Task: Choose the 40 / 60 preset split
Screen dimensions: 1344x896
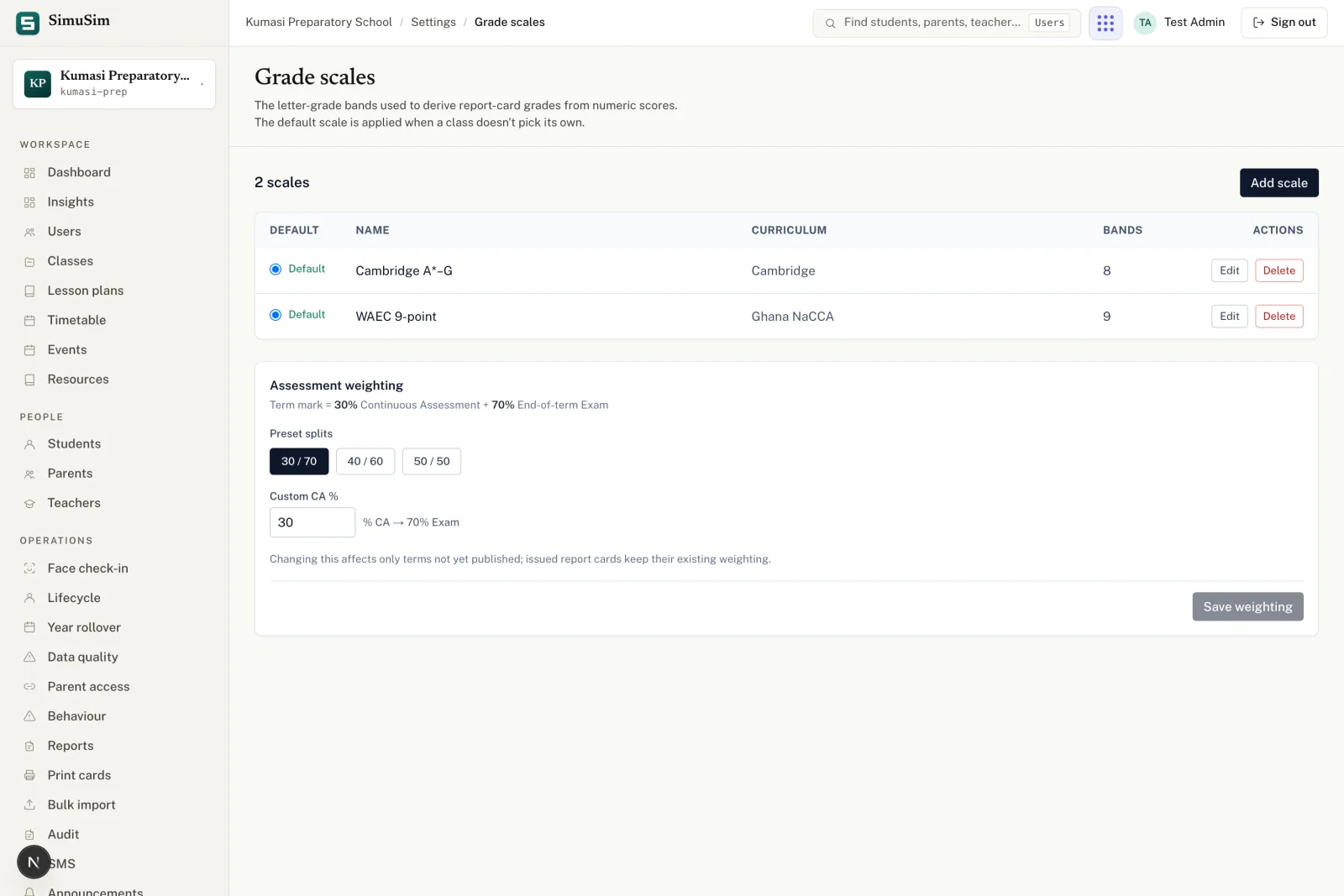Action: 365,461
